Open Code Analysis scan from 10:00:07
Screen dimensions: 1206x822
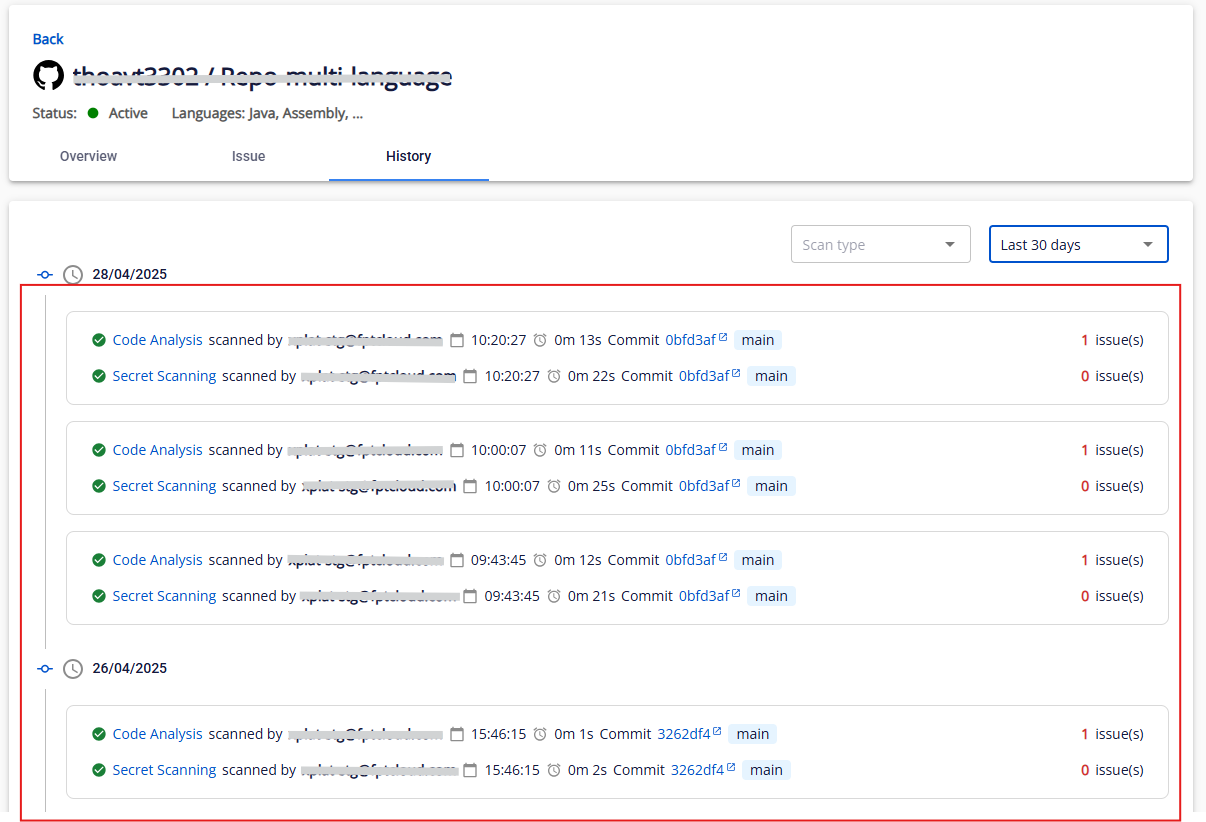(x=157, y=450)
